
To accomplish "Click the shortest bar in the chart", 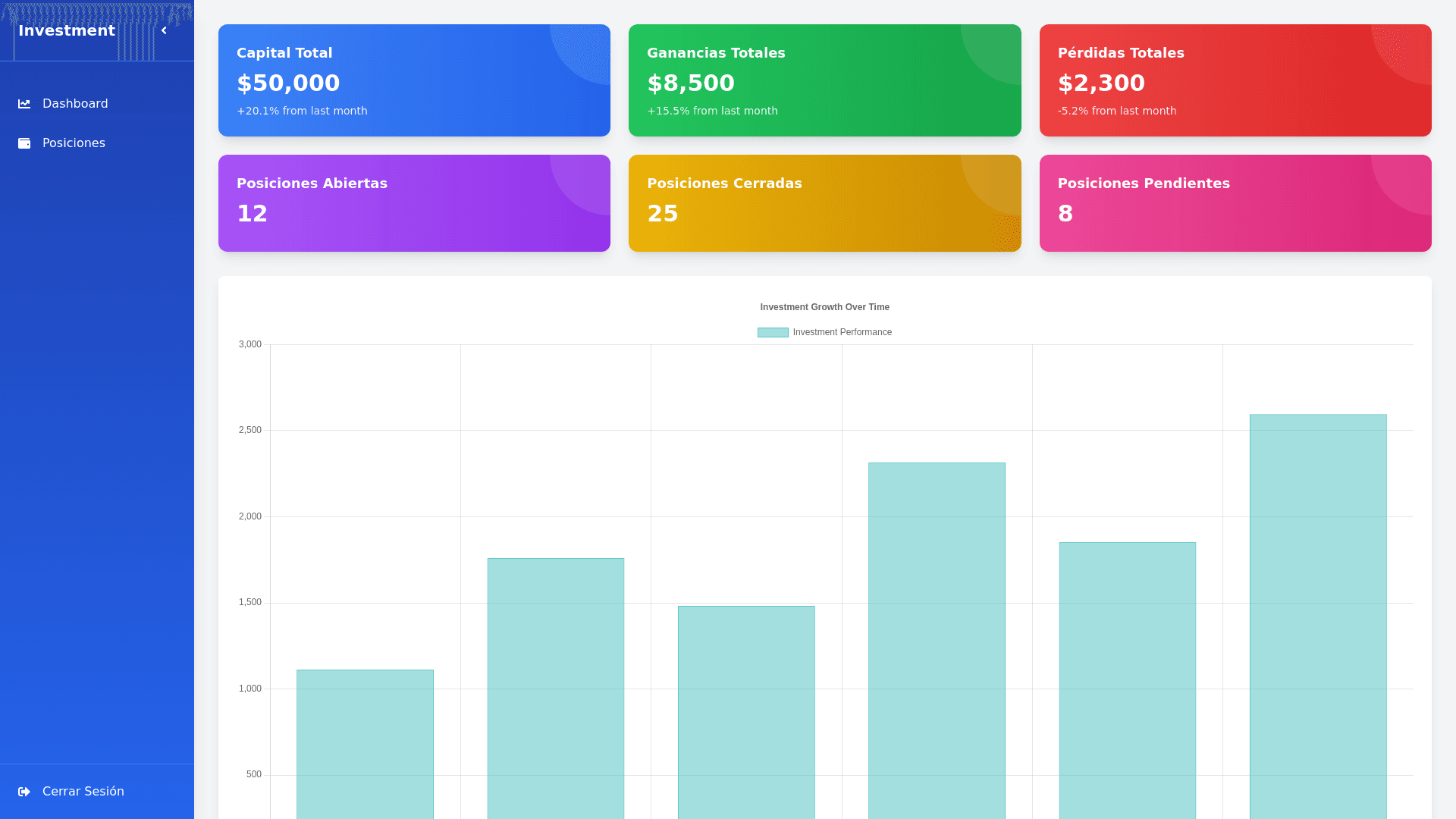I will [365, 743].
